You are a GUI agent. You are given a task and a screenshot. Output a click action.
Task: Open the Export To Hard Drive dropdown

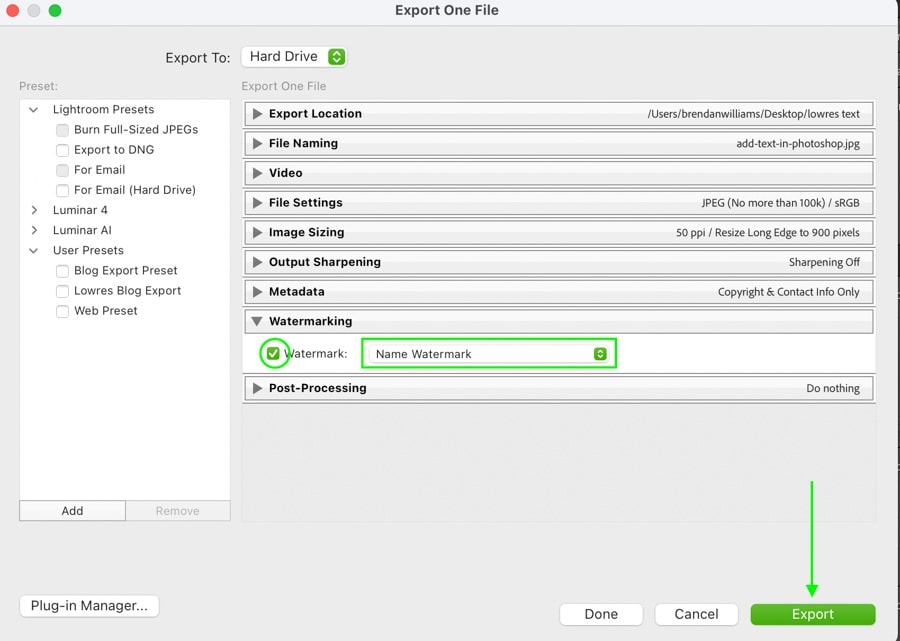(x=294, y=57)
